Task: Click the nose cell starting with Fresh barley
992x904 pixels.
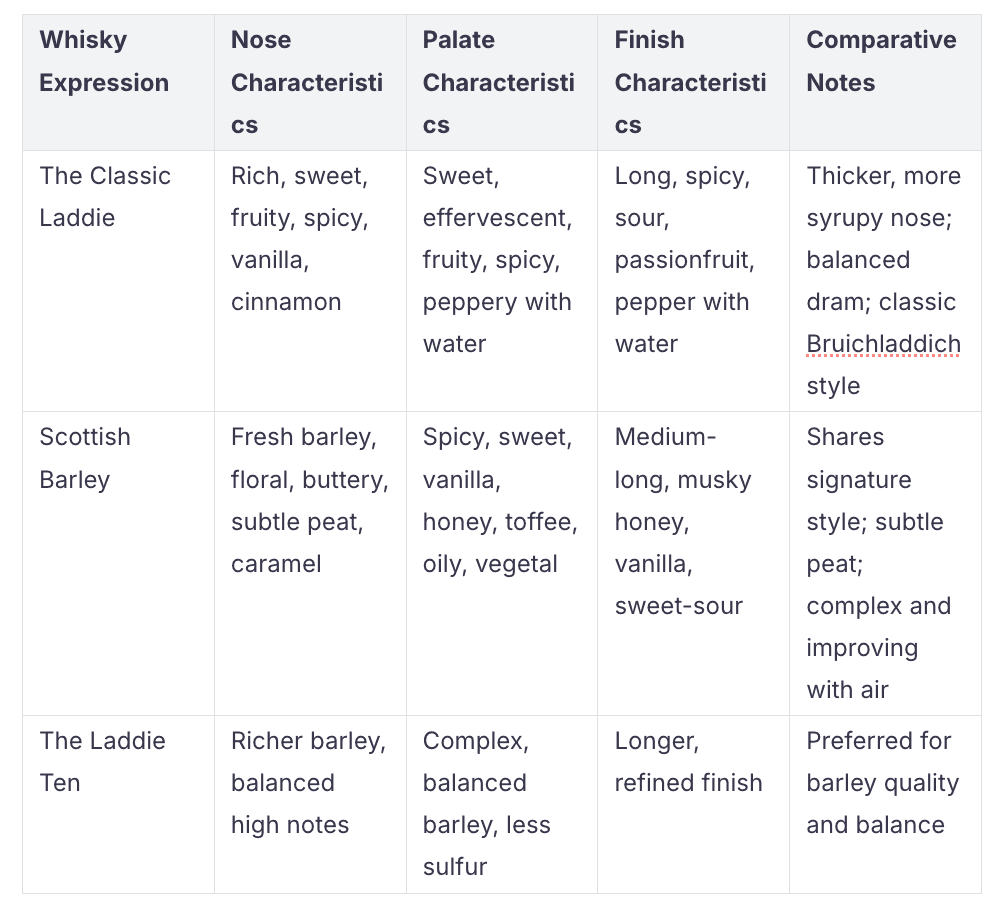Action: pyautogui.click(x=309, y=500)
